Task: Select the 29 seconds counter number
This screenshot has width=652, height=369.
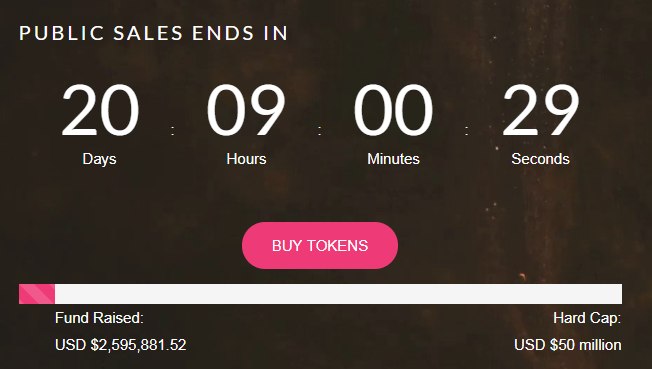Action: click(x=540, y=110)
